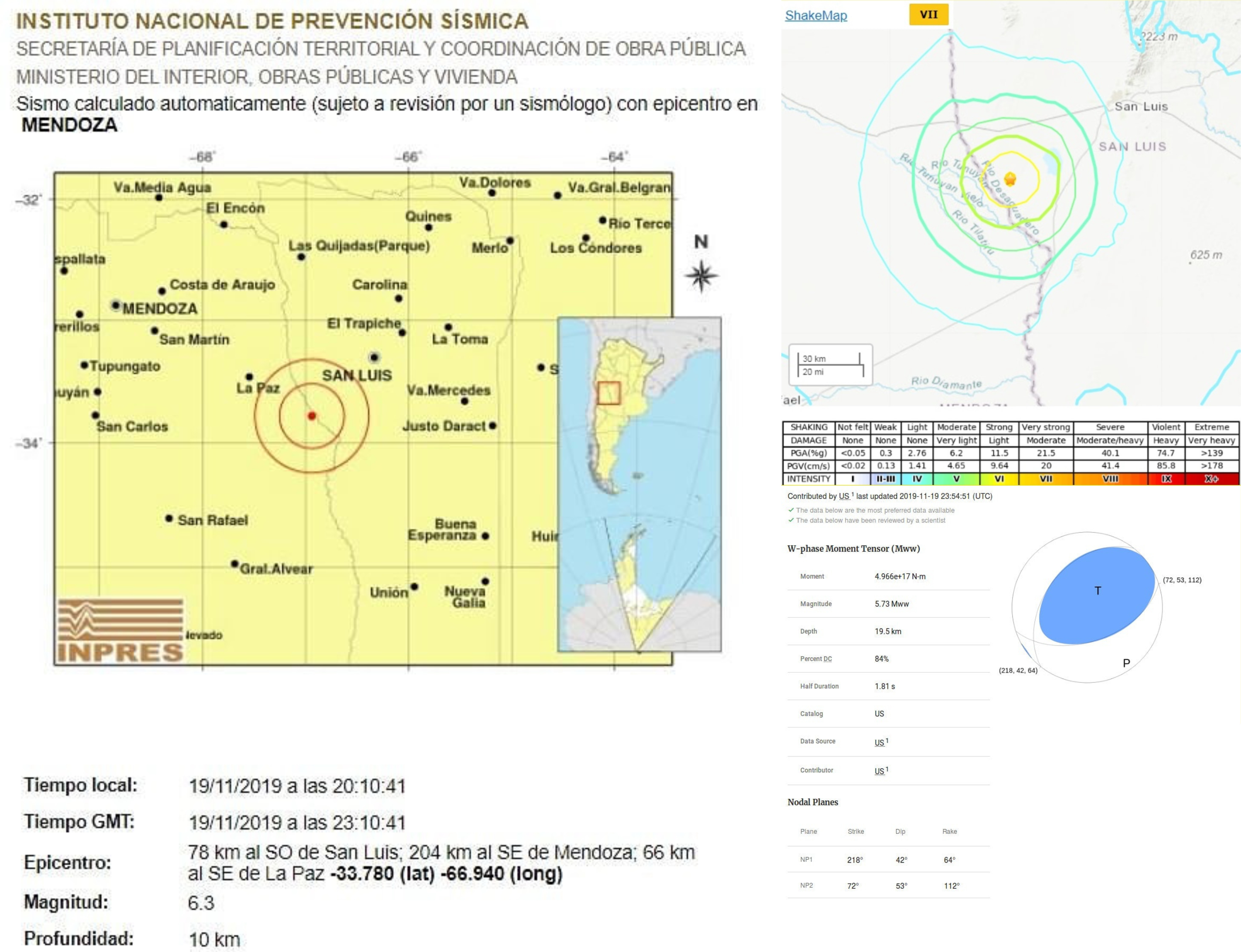Viewport: 1241px width, 952px height.
Task: Click intensity IV cell in the legend
Action: tap(917, 479)
